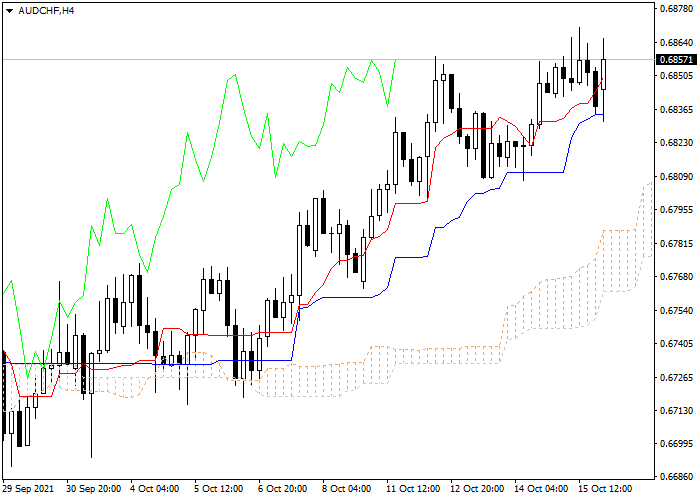
Task: Select the 0.67265 price scale label
Action: pyautogui.click(x=676, y=378)
